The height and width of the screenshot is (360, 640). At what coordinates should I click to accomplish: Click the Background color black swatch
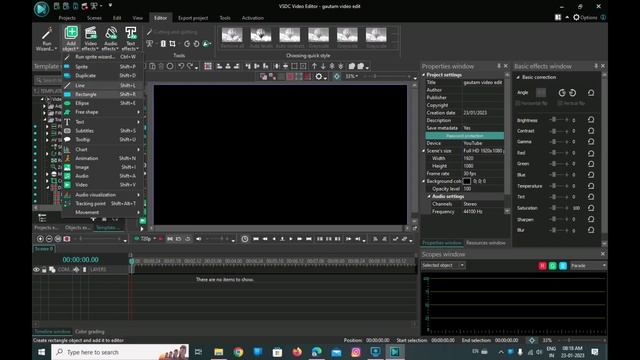pos(467,181)
